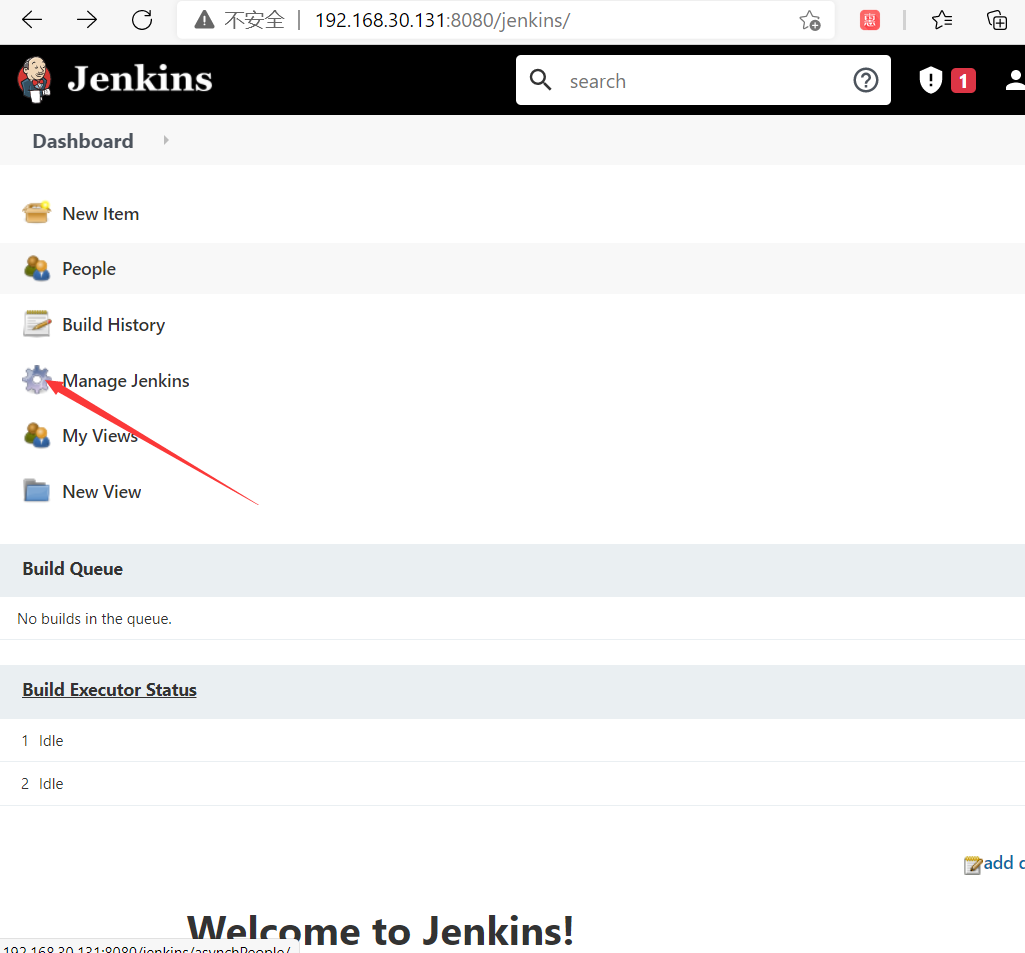Click the People icon in sidebar
This screenshot has width=1025, height=953.
click(x=37, y=268)
